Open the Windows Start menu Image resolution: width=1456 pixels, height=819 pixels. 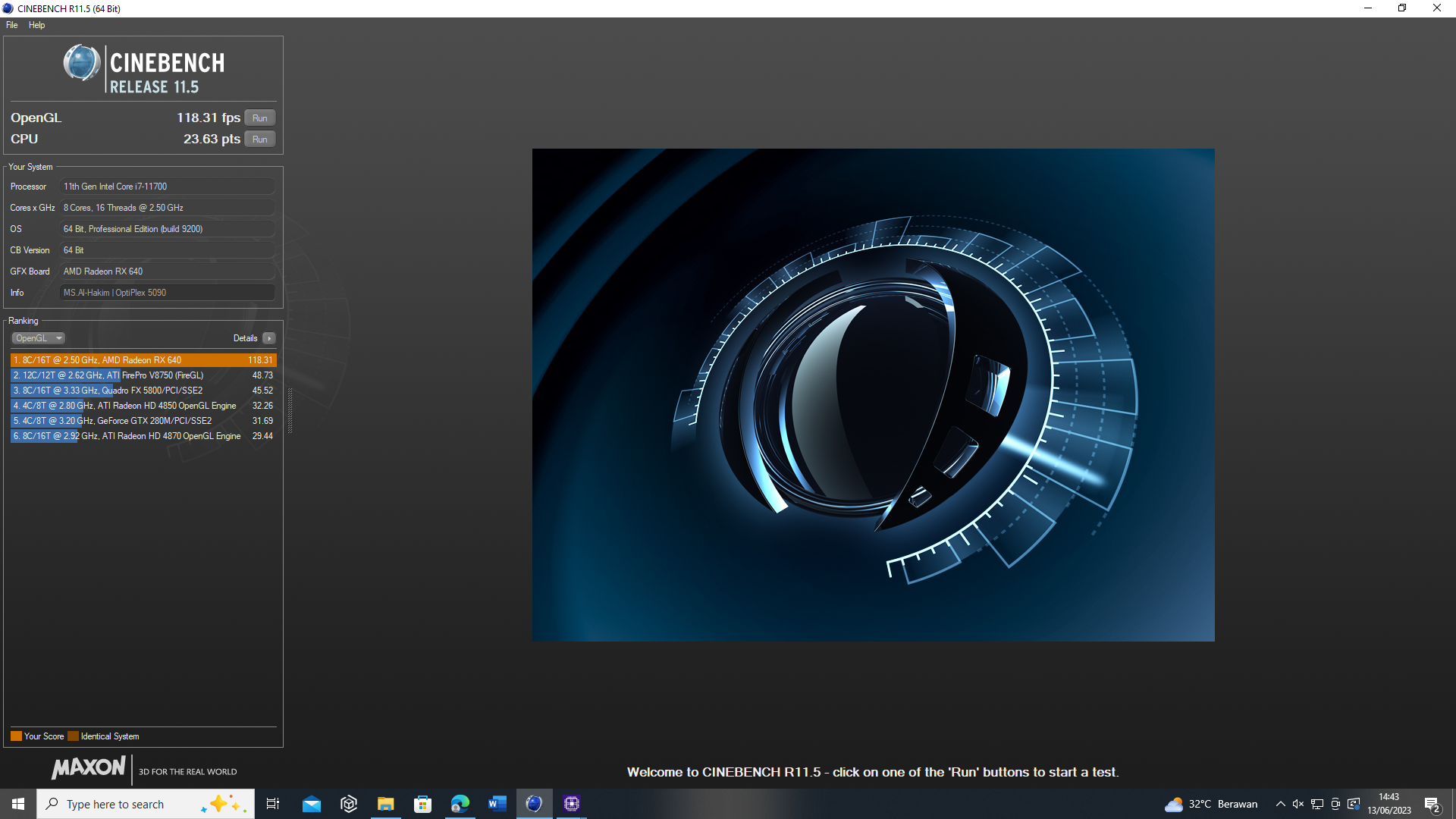click(18, 804)
